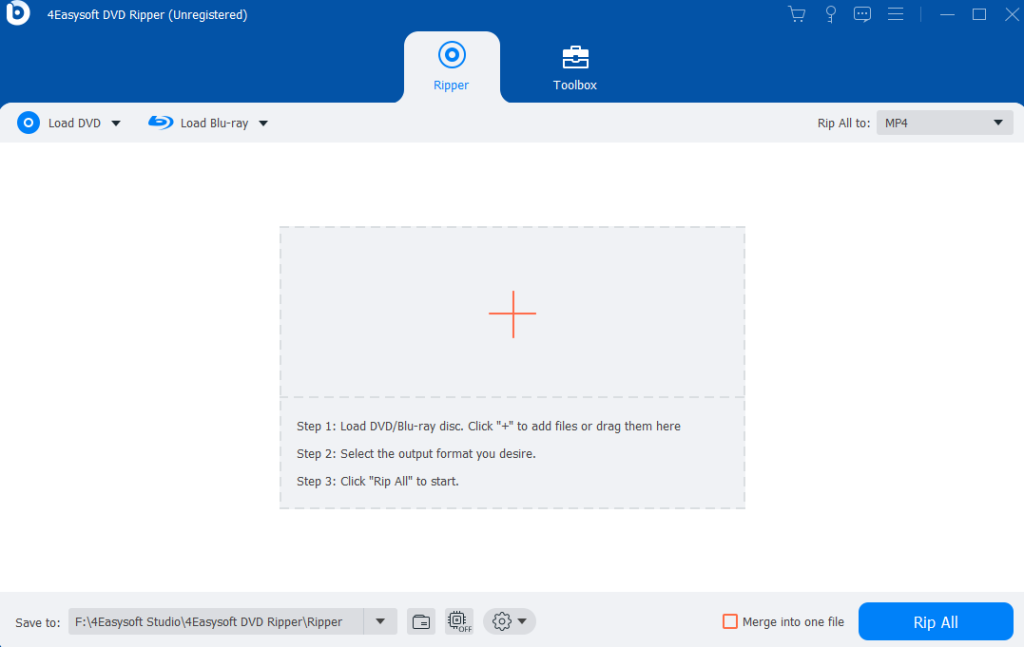
Task: Open the gear settings button
Action: click(x=509, y=622)
